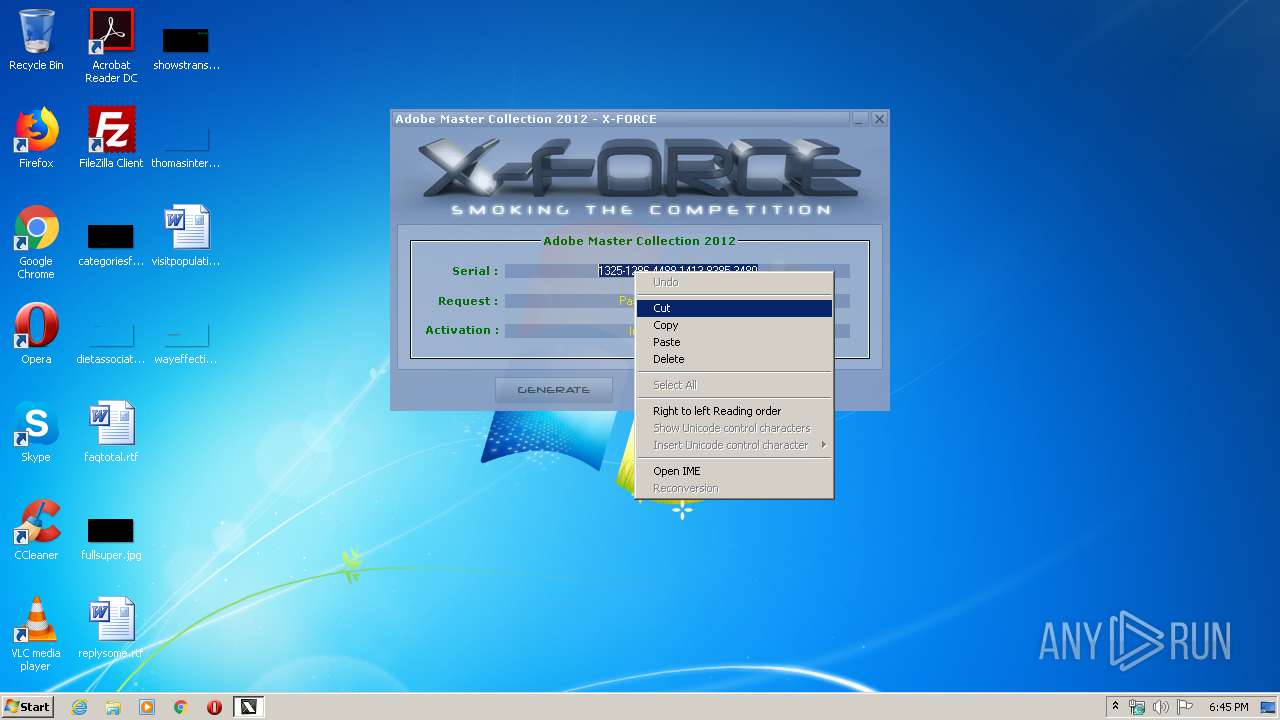Screen dimensions: 1280x720
Task: Launch Opera desktop shortcut
Action: [36, 334]
